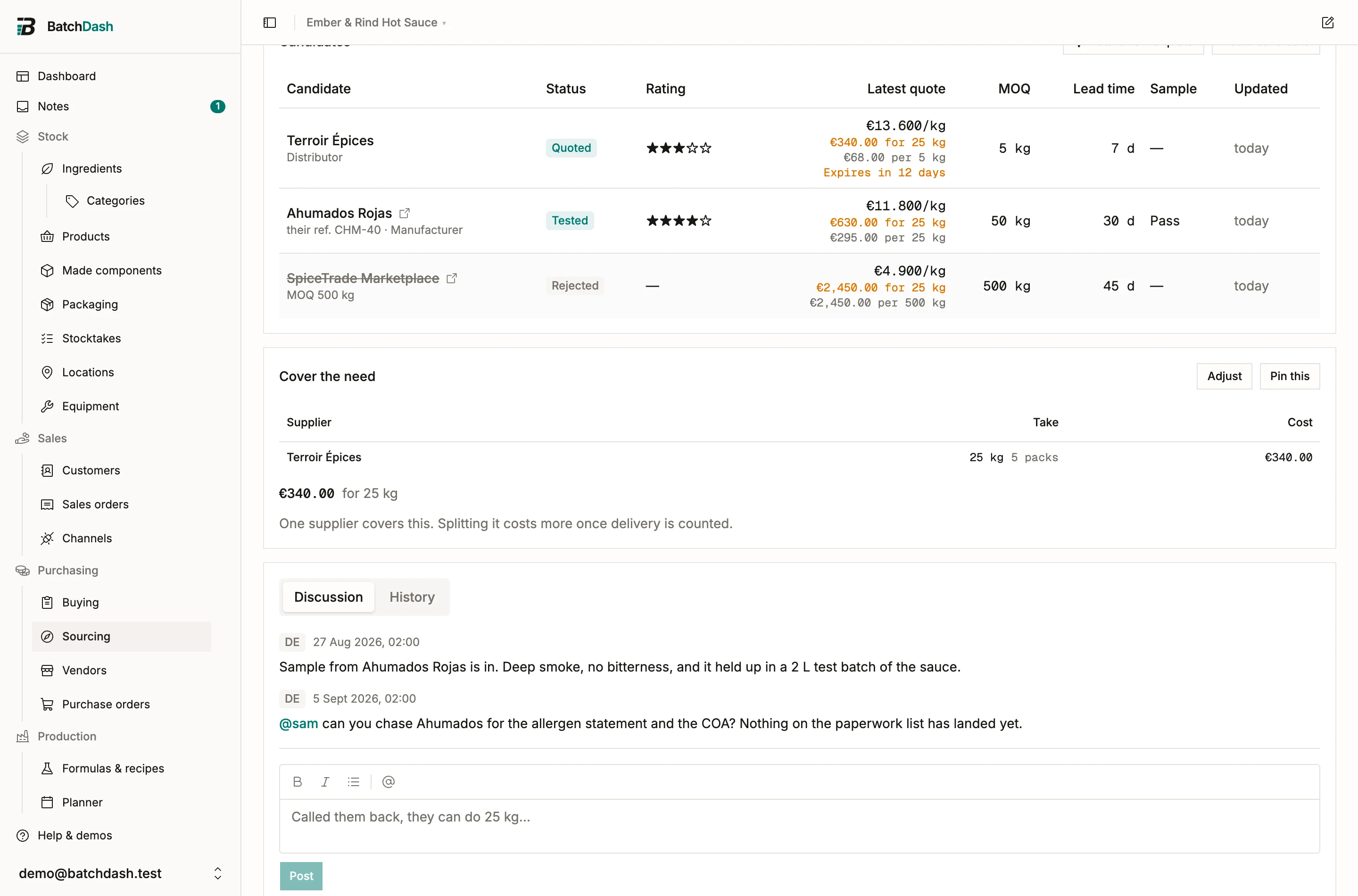This screenshot has height=896, width=1358.
Task: Click the Purchase orders cart icon
Action: [48, 705]
